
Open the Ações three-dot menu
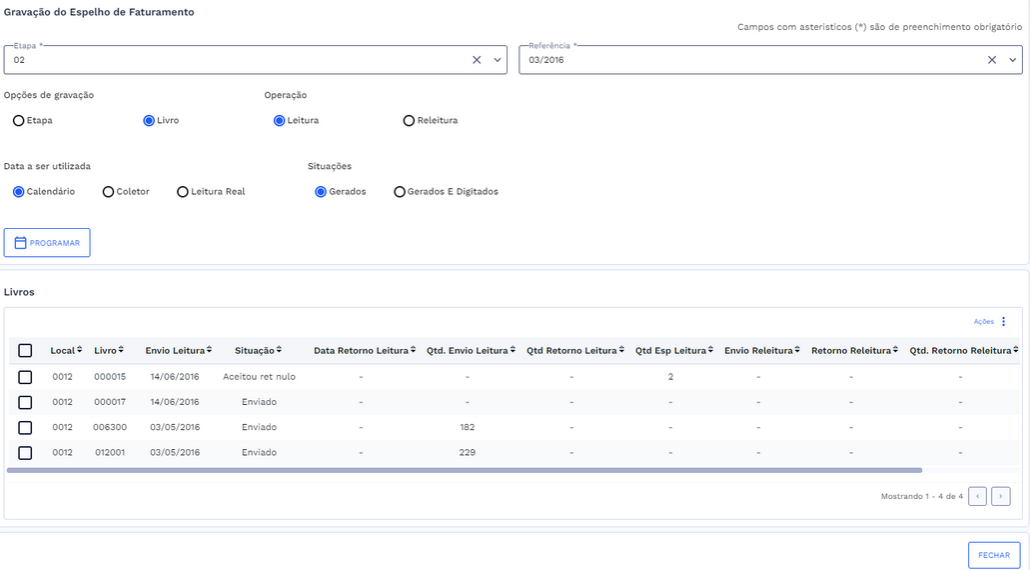pyautogui.click(x=1004, y=322)
